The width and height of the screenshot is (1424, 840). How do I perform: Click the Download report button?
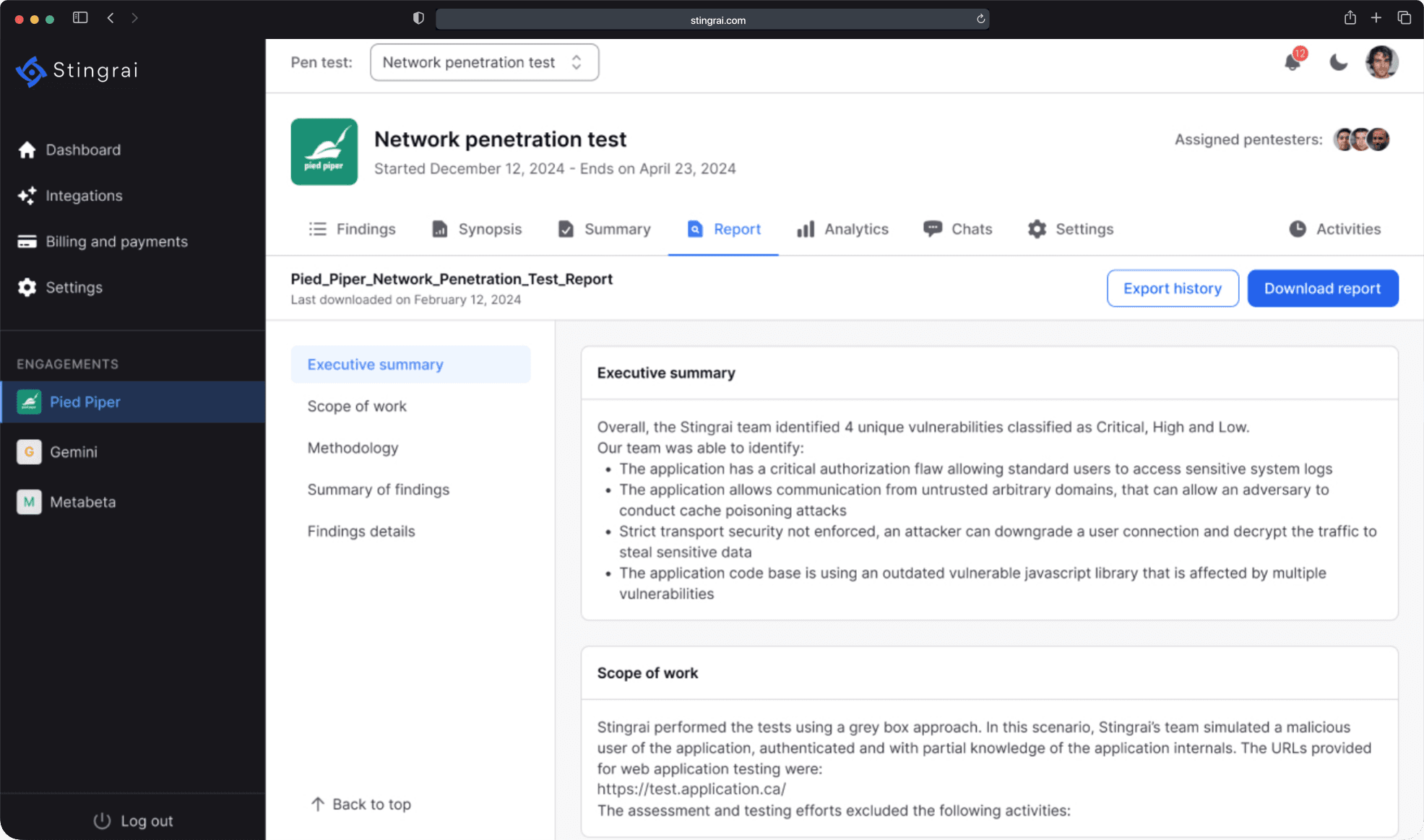click(x=1322, y=288)
